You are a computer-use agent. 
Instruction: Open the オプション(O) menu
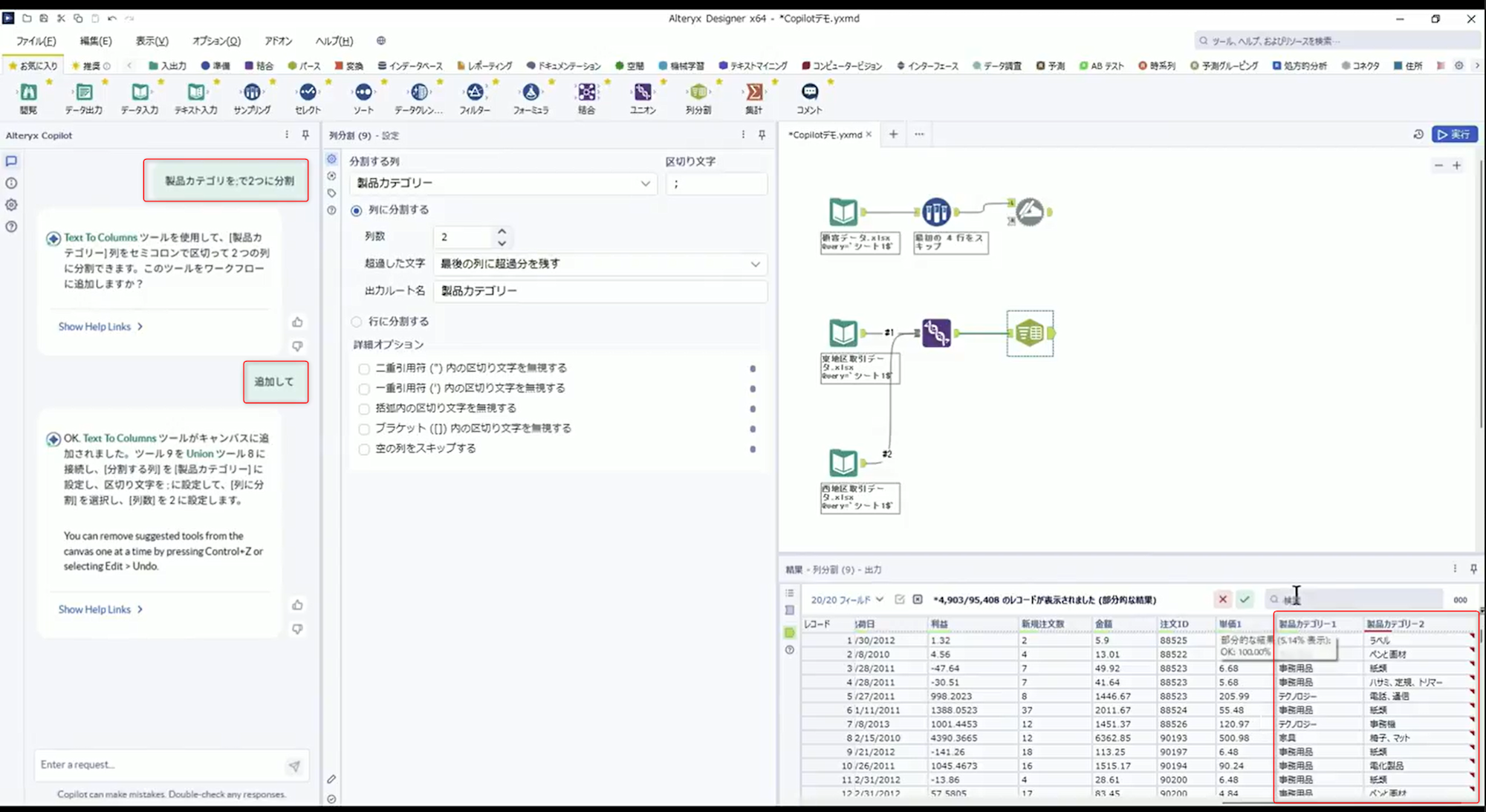coord(216,41)
